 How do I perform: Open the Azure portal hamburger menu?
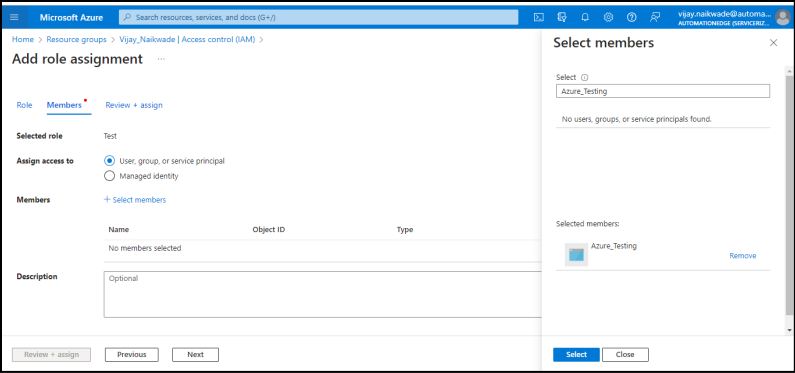click(x=14, y=17)
